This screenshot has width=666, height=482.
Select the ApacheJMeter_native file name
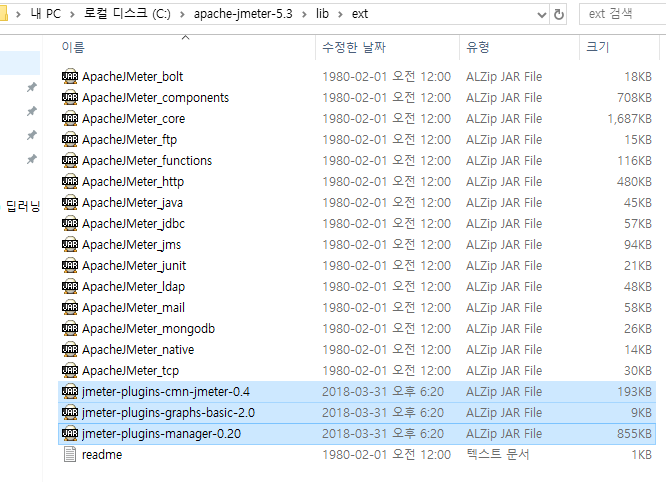(x=138, y=350)
